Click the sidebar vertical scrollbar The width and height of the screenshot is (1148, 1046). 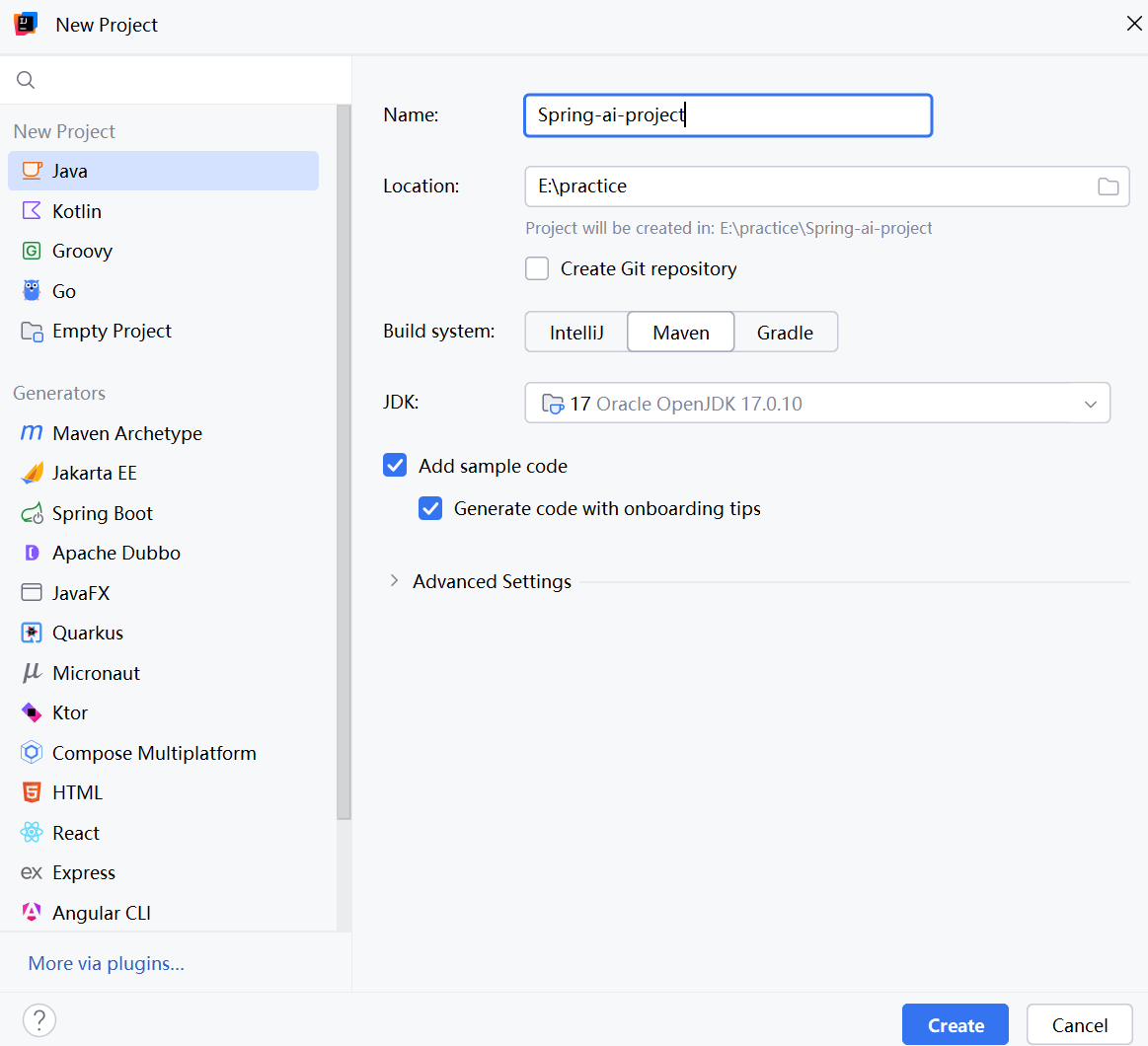(x=344, y=461)
